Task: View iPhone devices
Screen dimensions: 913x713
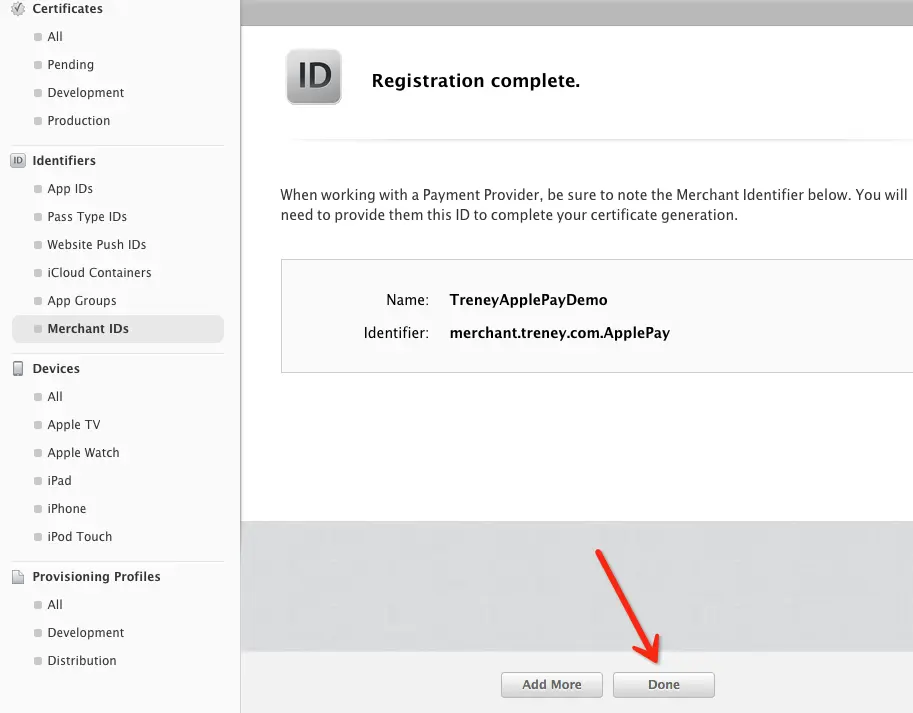Action: 66,508
